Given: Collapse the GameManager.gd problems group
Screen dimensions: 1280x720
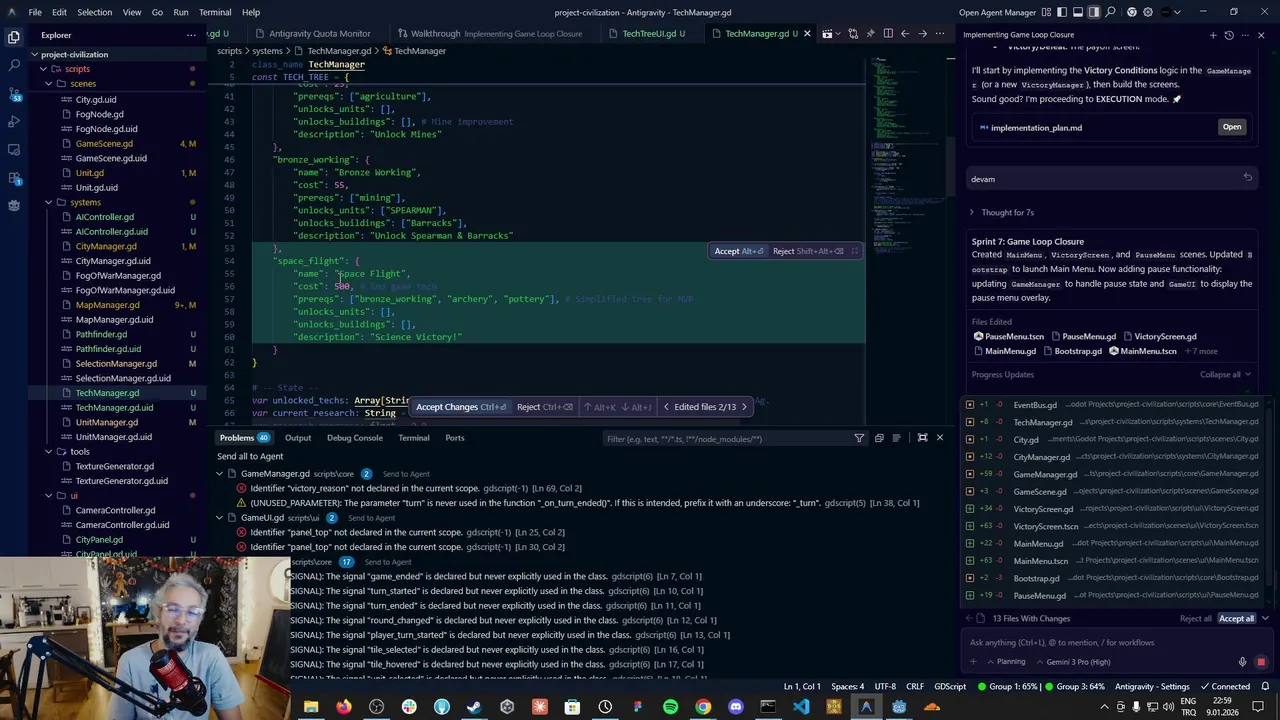Looking at the screenshot, I should [220, 474].
